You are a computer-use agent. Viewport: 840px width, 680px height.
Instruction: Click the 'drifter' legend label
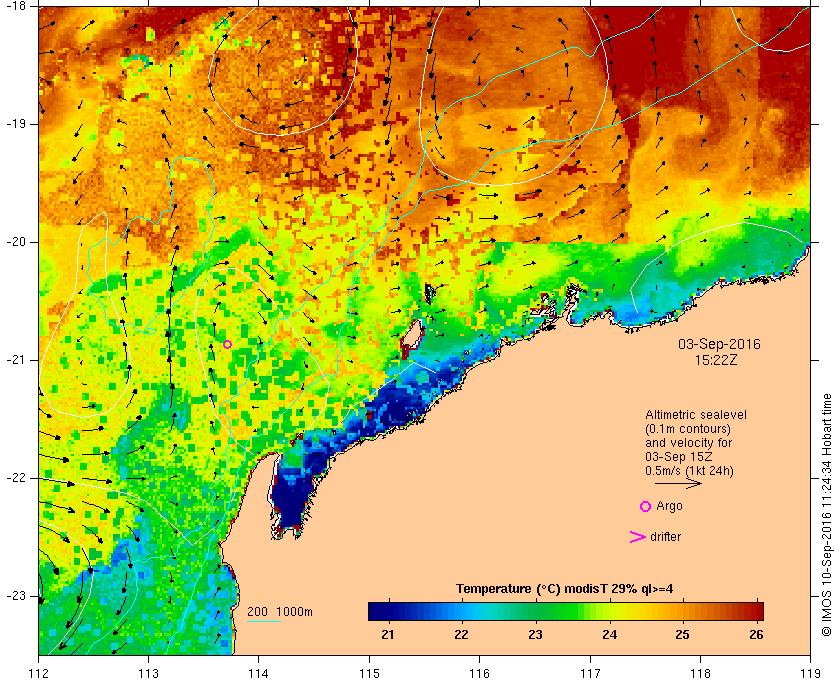(665, 537)
